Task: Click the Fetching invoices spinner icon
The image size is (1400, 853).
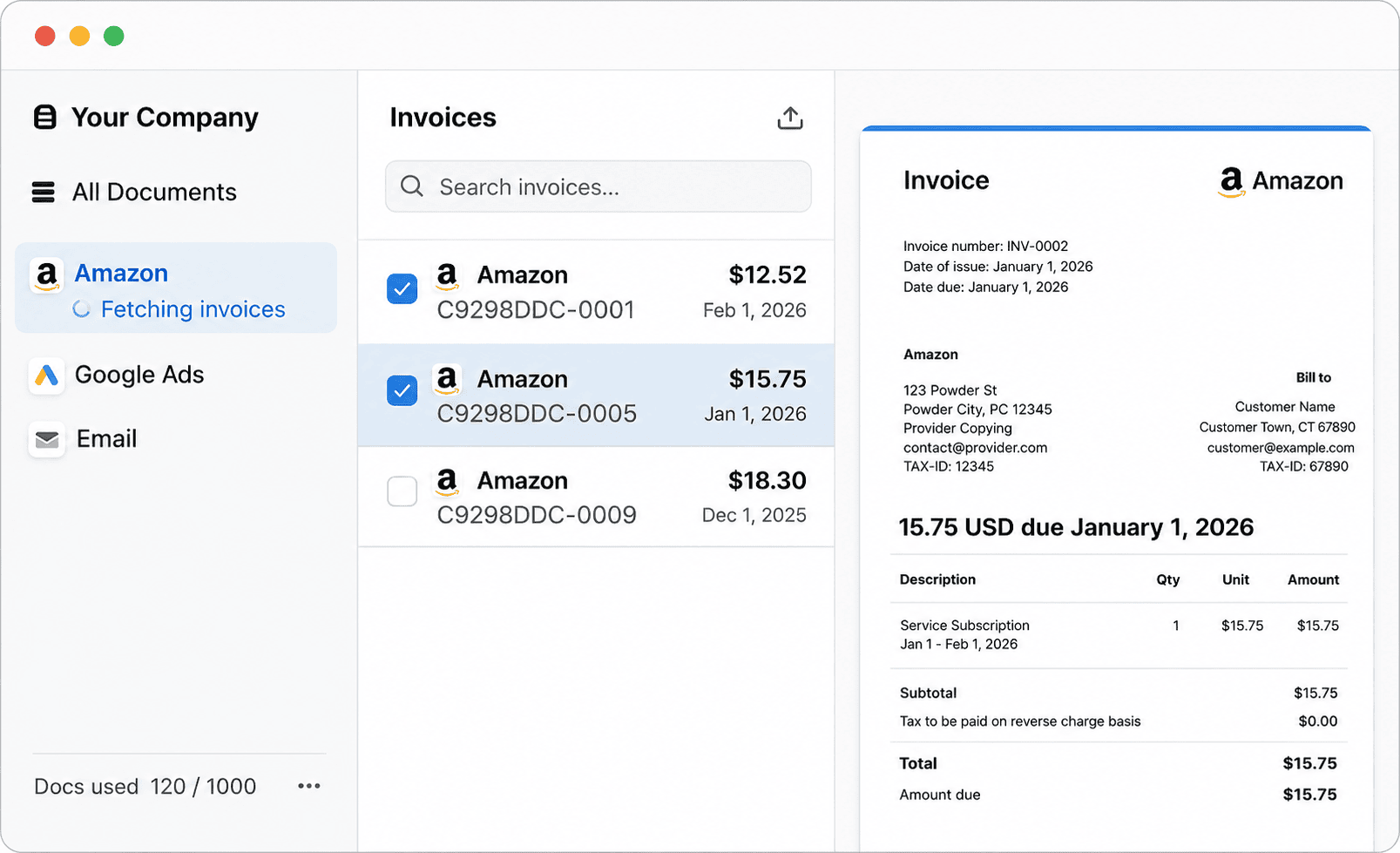Action: coord(82,309)
